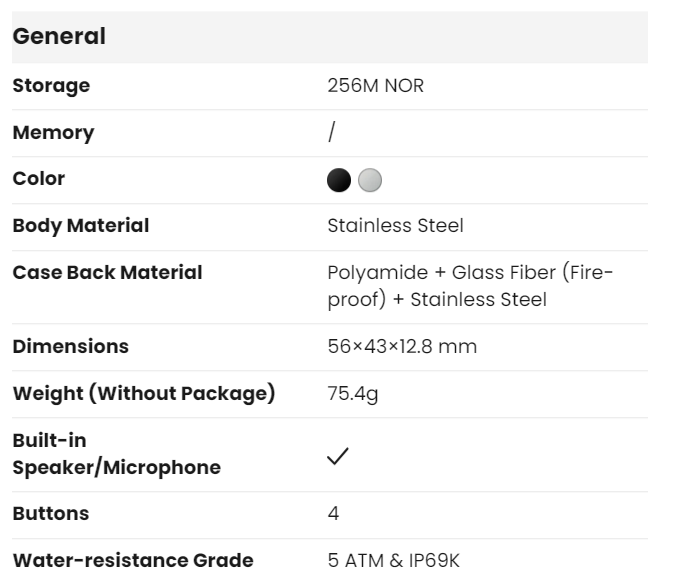700x583 pixels.
Task: Click the 56×43×12.8 mm dimensions value
Action: (402, 347)
